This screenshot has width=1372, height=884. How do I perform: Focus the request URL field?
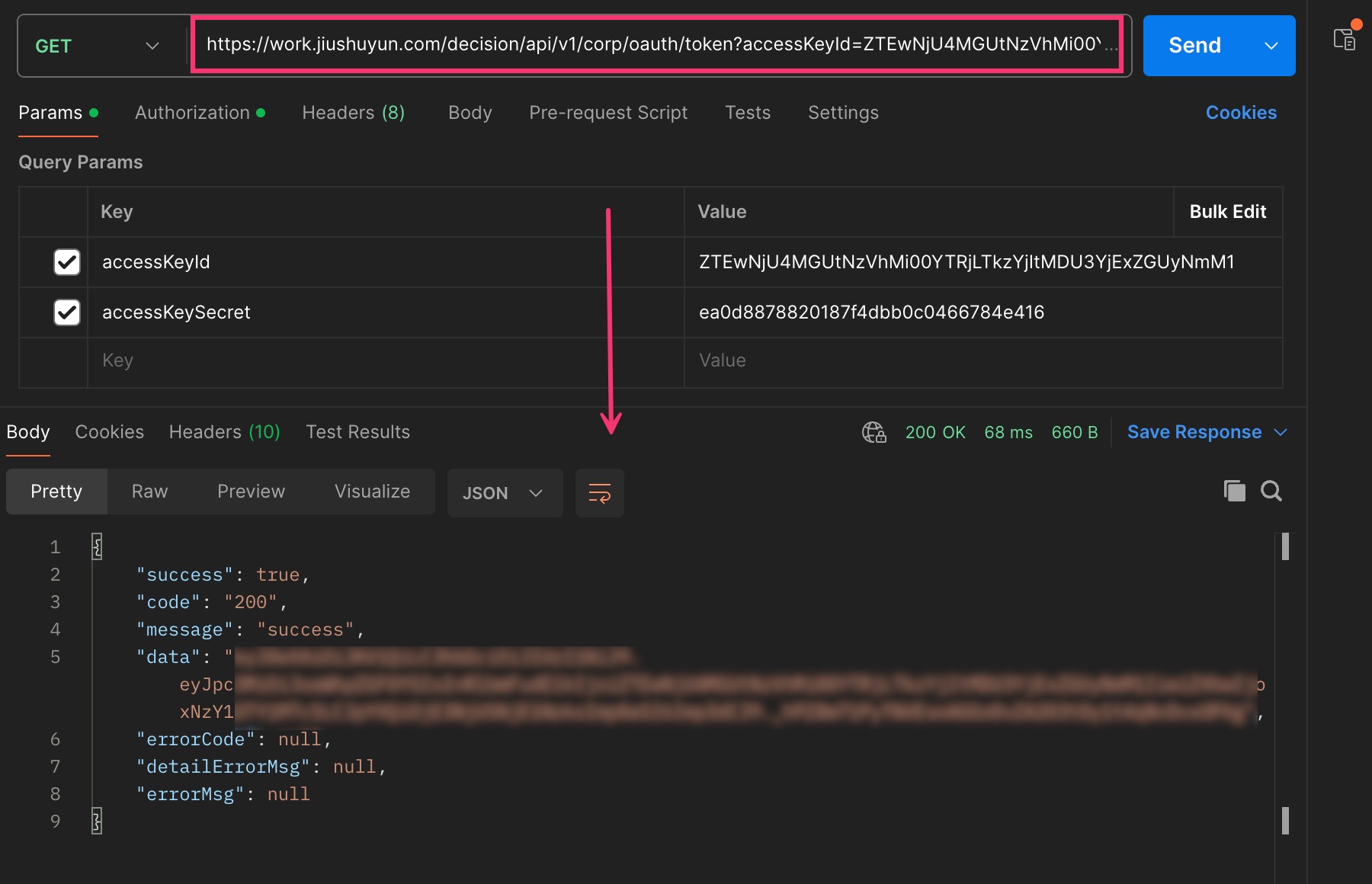(656, 45)
